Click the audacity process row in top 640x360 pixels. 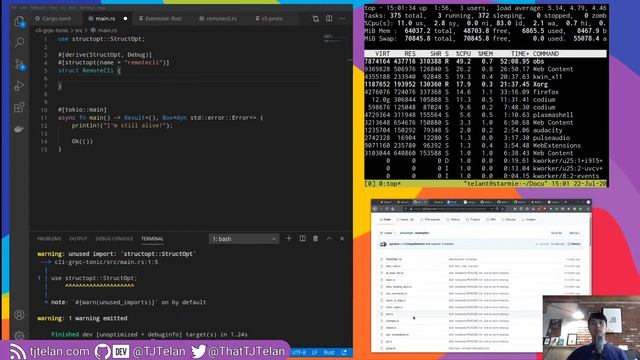(485, 130)
